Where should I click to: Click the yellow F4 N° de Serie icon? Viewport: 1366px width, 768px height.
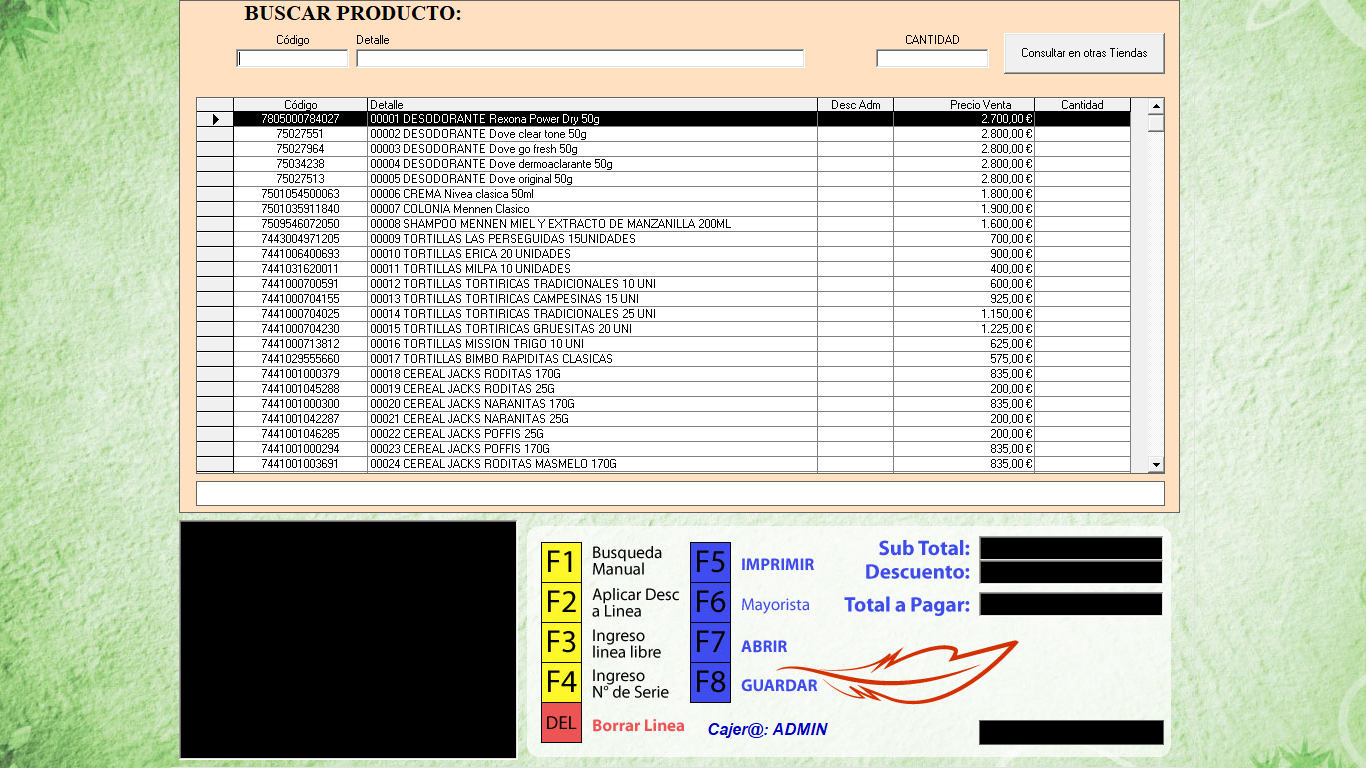[x=561, y=682]
